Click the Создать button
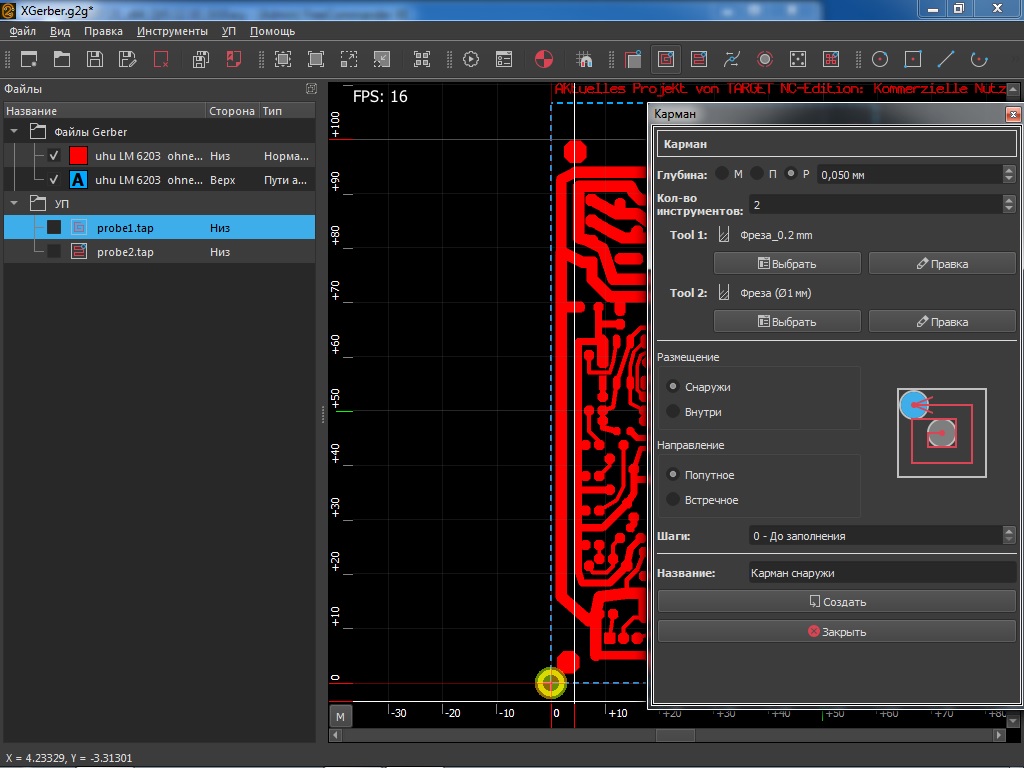This screenshot has height=768, width=1024. [837, 601]
